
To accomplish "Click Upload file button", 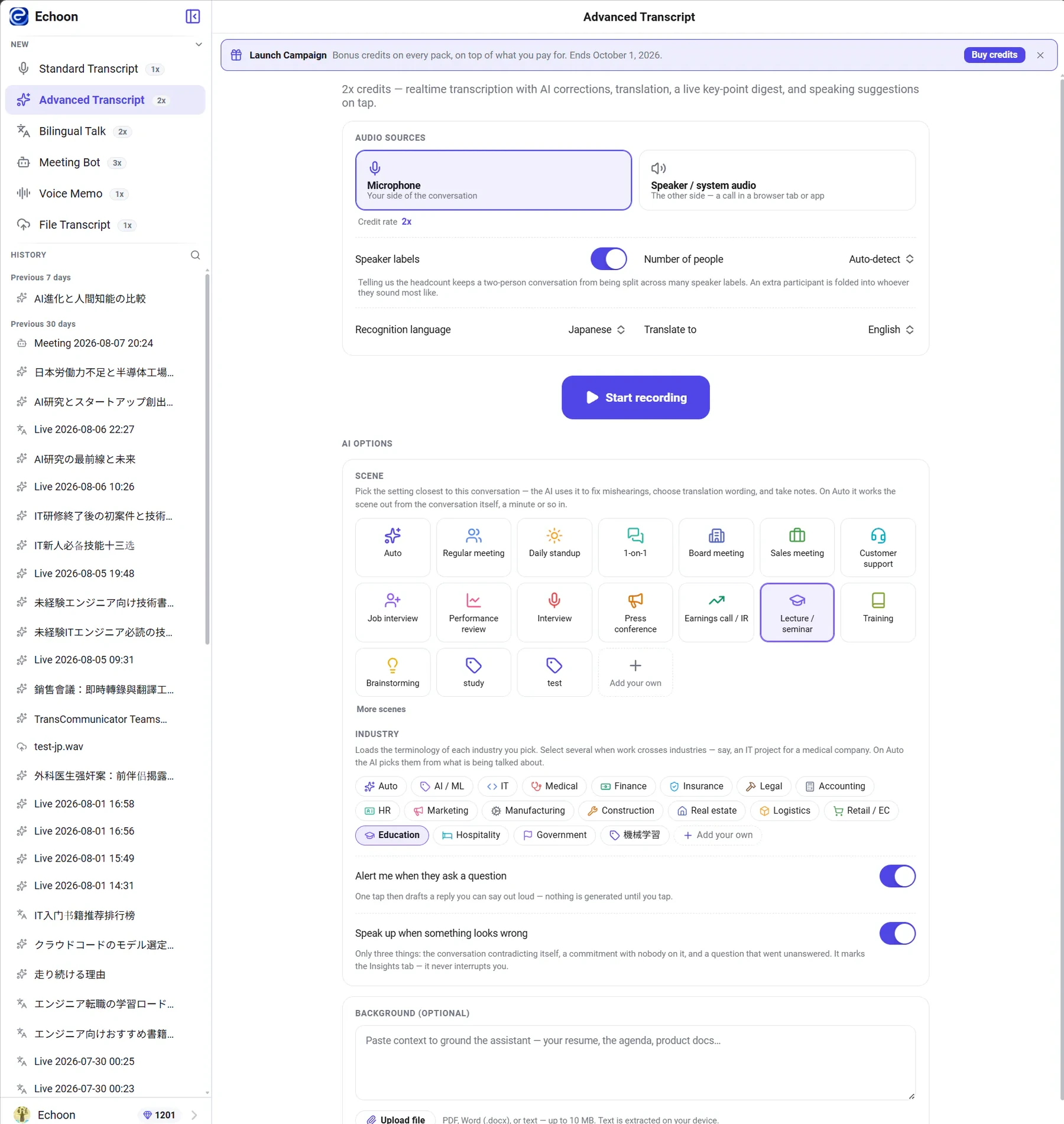I will click(395, 1119).
